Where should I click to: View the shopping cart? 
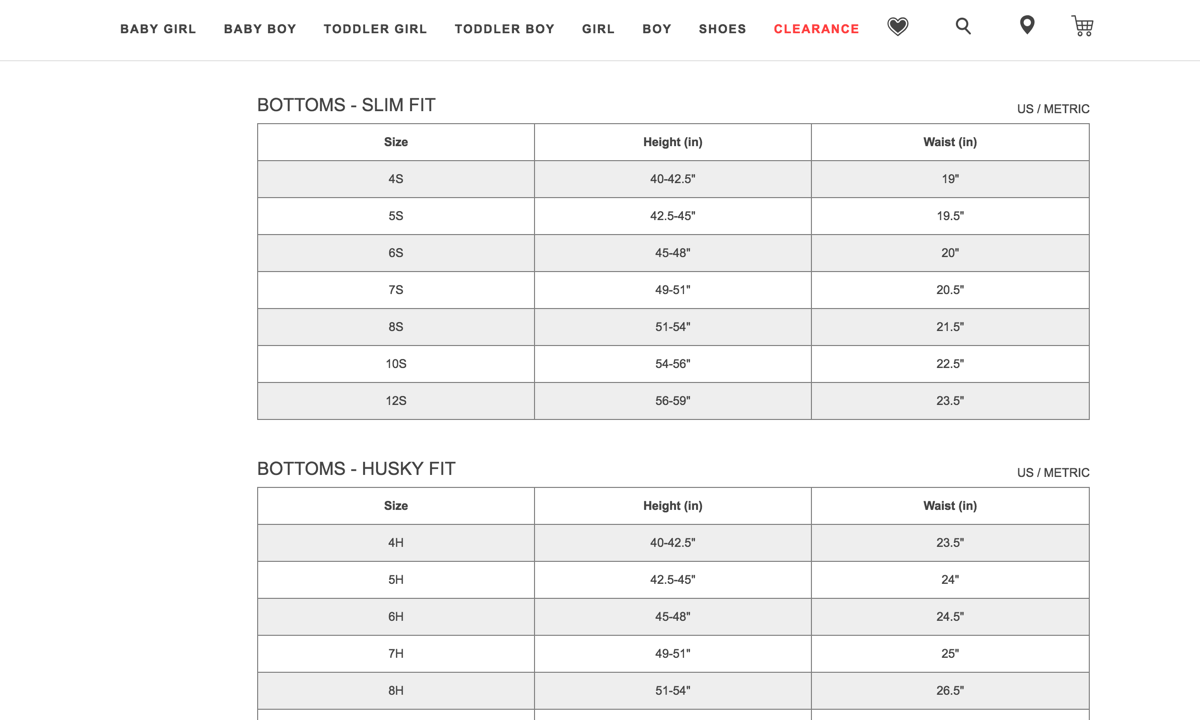(x=1082, y=26)
